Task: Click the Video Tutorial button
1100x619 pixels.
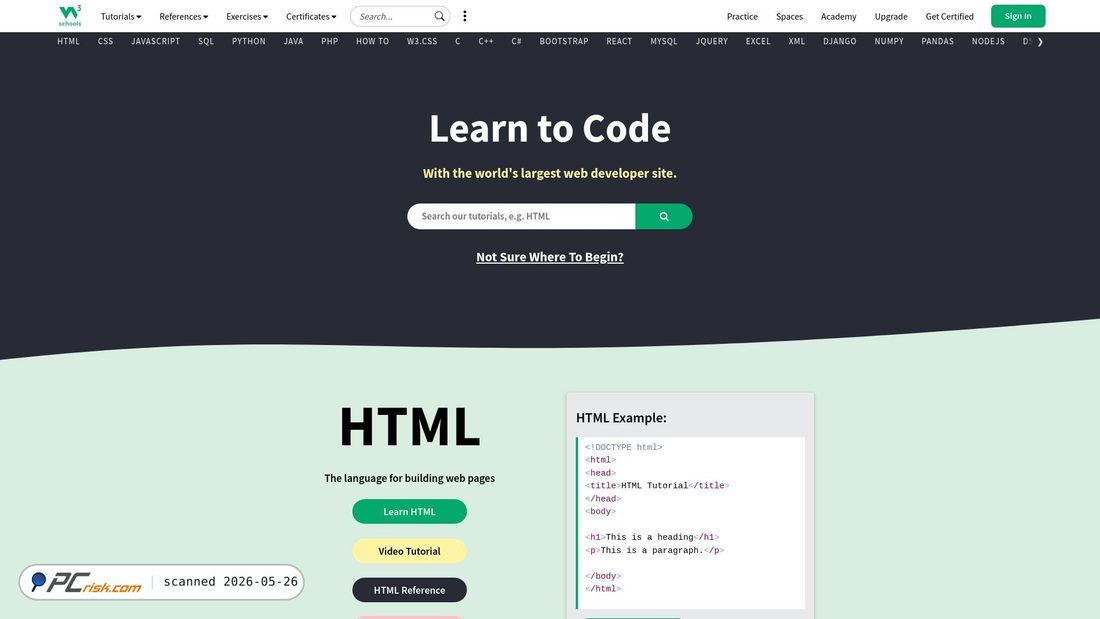Action: (x=410, y=551)
